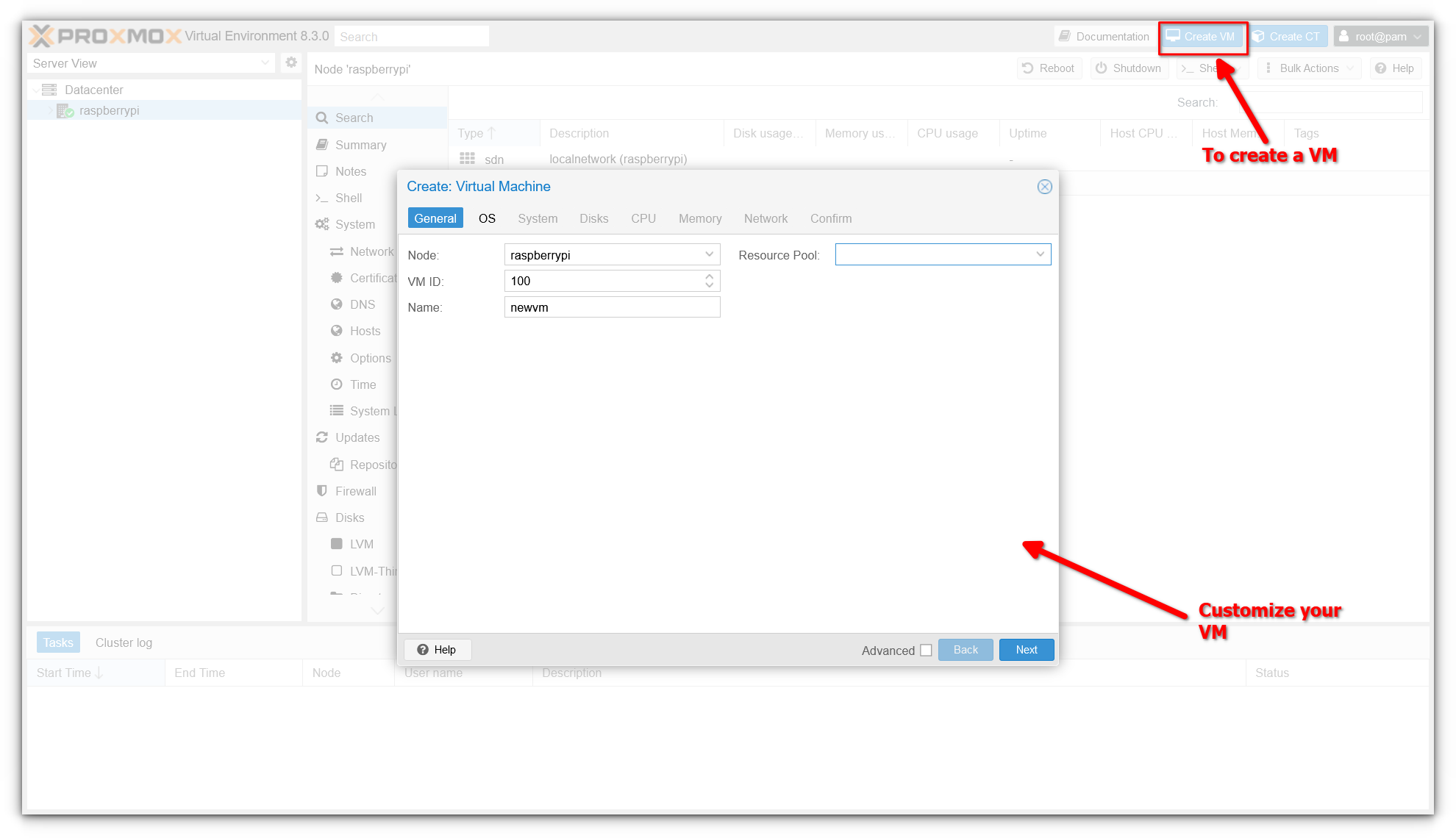The height and width of the screenshot is (838, 1456).
Task: Open the Time settings
Action: pyautogui.click(x=362, y=384)
